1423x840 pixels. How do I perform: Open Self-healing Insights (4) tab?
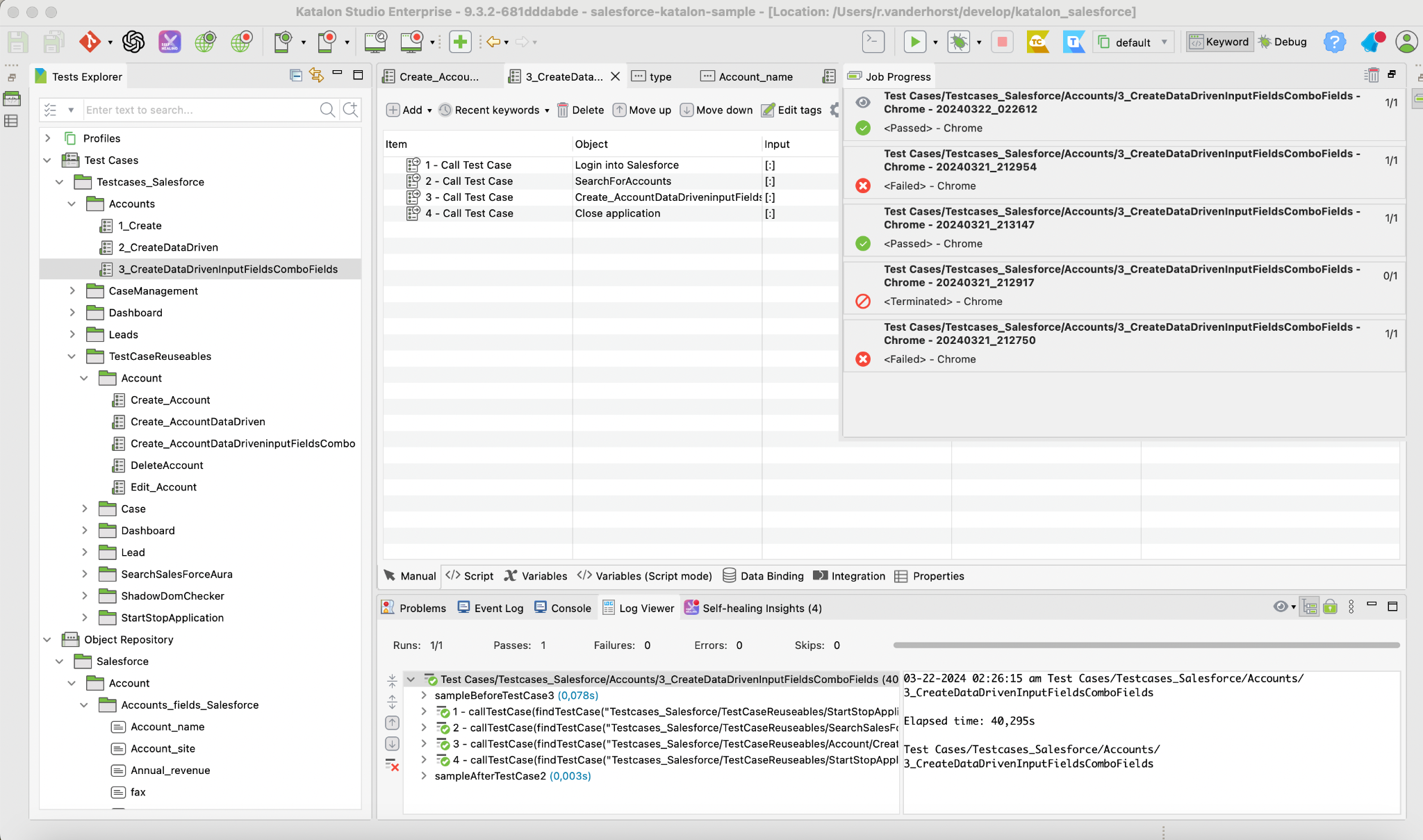click(753, 607)
